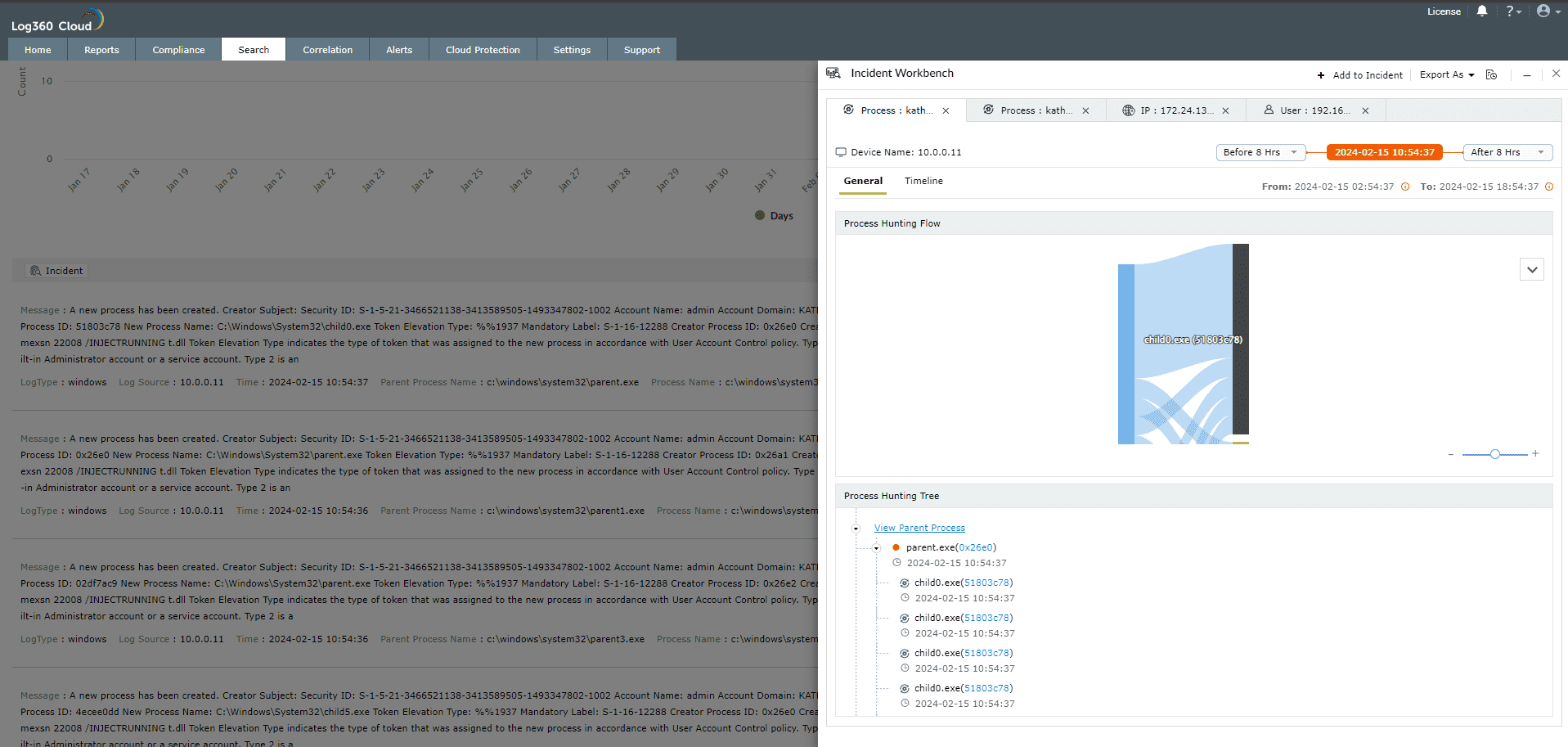1568x747 pixels.
Task: Click the monitor icon next to Device Name
Action: [x=841, y=152]
